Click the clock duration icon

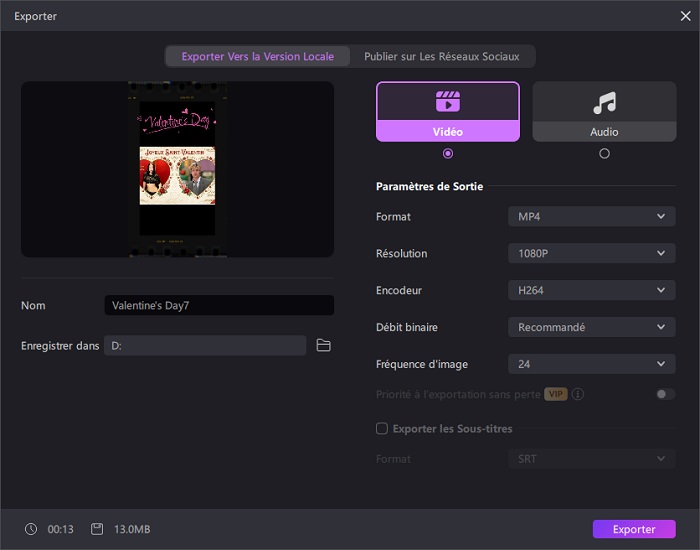point(31,529)
